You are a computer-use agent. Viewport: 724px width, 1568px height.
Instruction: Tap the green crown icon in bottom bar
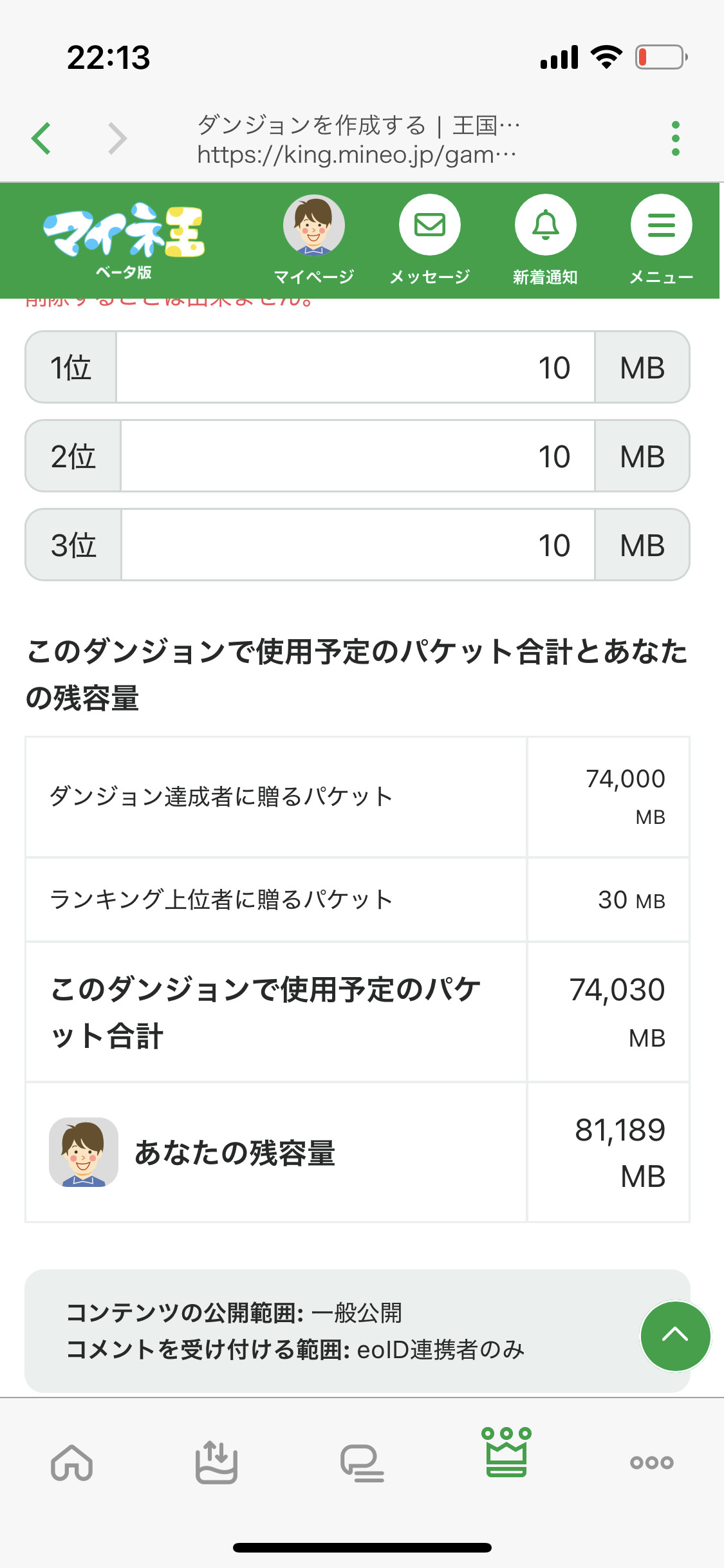[506, 1453]
